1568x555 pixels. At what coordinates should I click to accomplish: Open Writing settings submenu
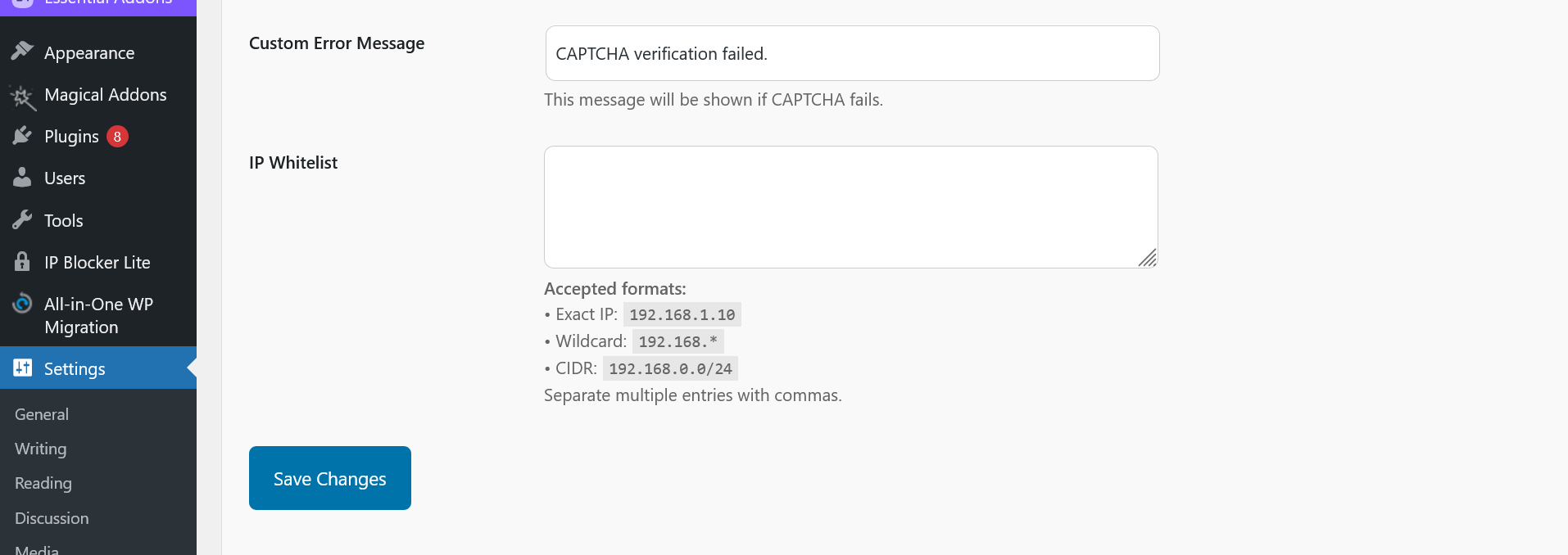(x=41, y=449)
